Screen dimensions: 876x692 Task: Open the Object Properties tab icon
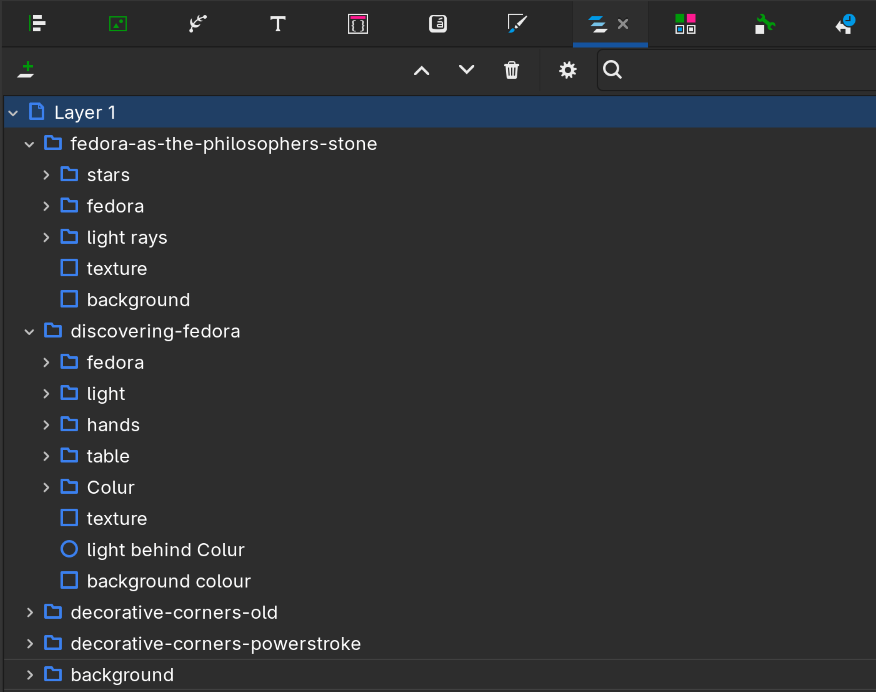[438, 23]
